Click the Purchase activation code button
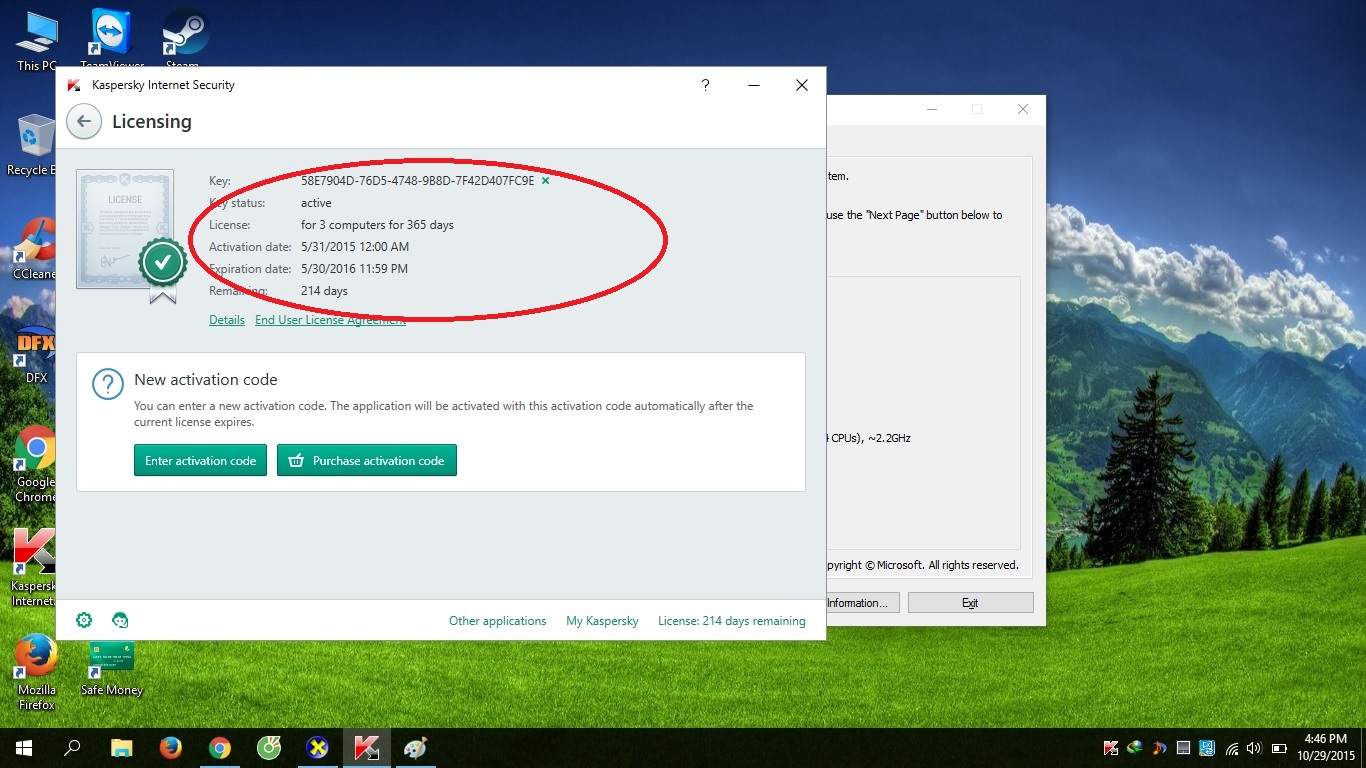 367,460
